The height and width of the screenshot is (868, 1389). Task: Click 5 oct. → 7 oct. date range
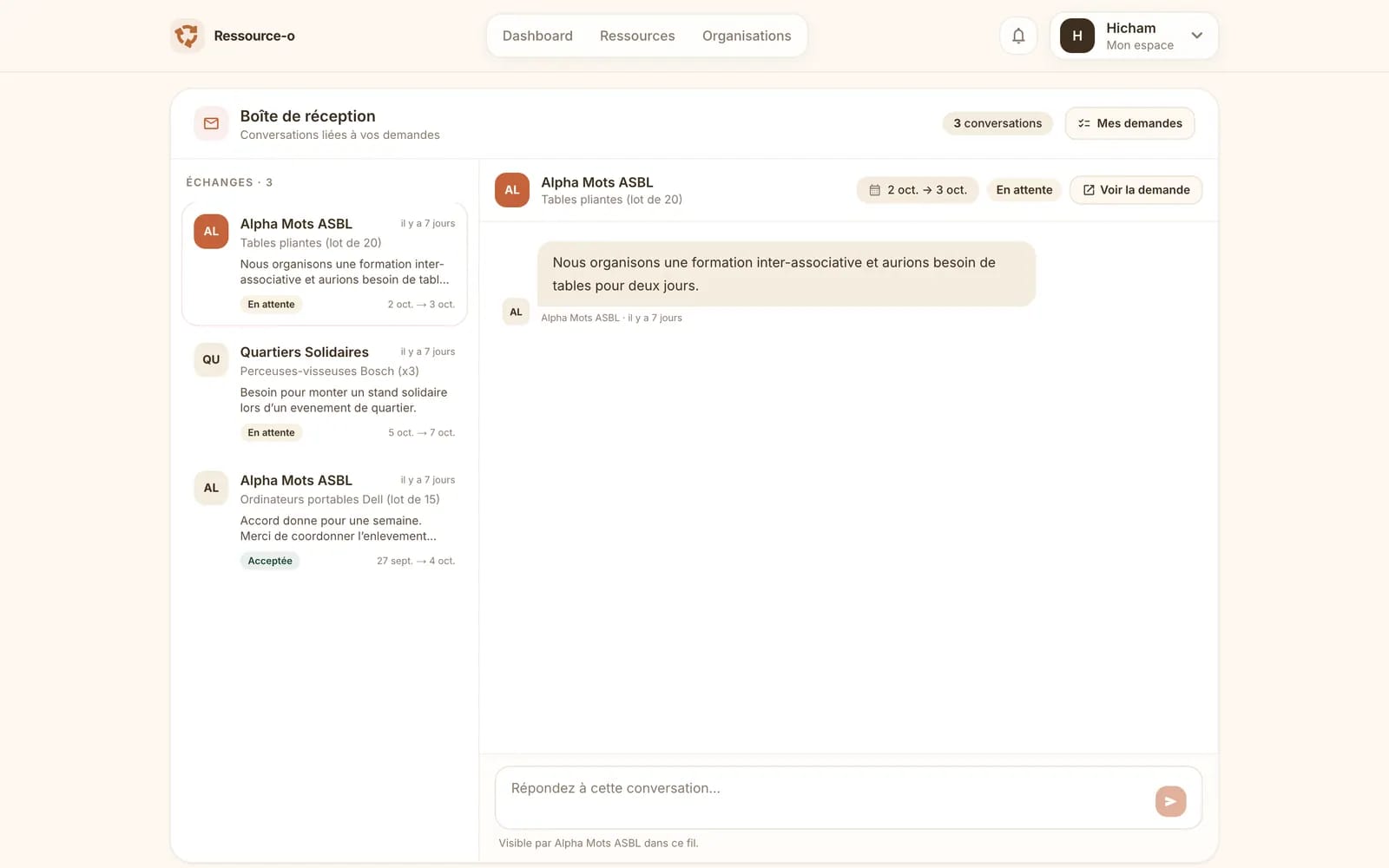tap(421, 432)
